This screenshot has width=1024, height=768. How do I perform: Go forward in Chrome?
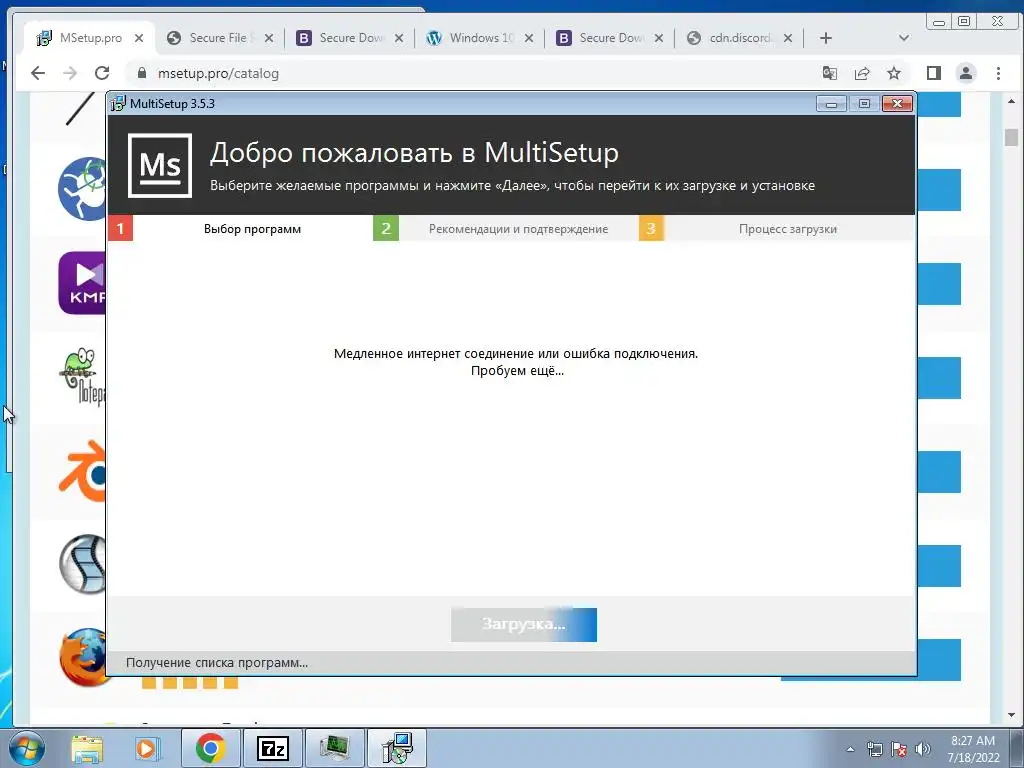click(x=70, y=73)
